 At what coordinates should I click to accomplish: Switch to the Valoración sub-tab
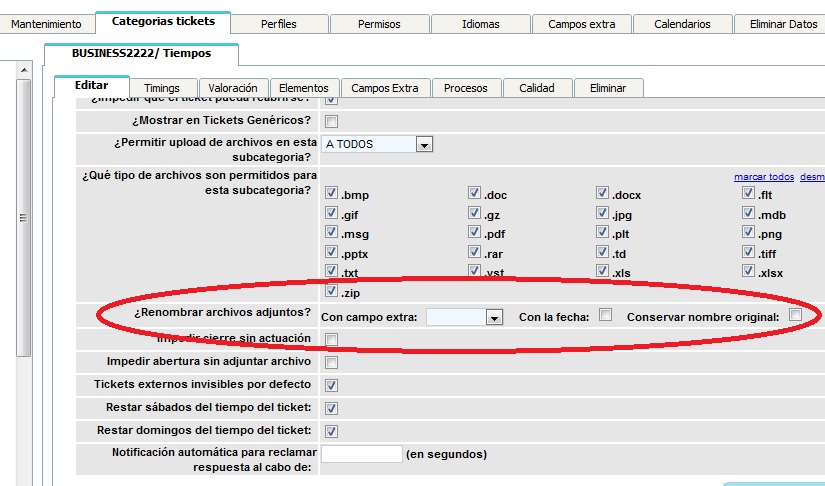pyautogui.click(x=233, y=88)
